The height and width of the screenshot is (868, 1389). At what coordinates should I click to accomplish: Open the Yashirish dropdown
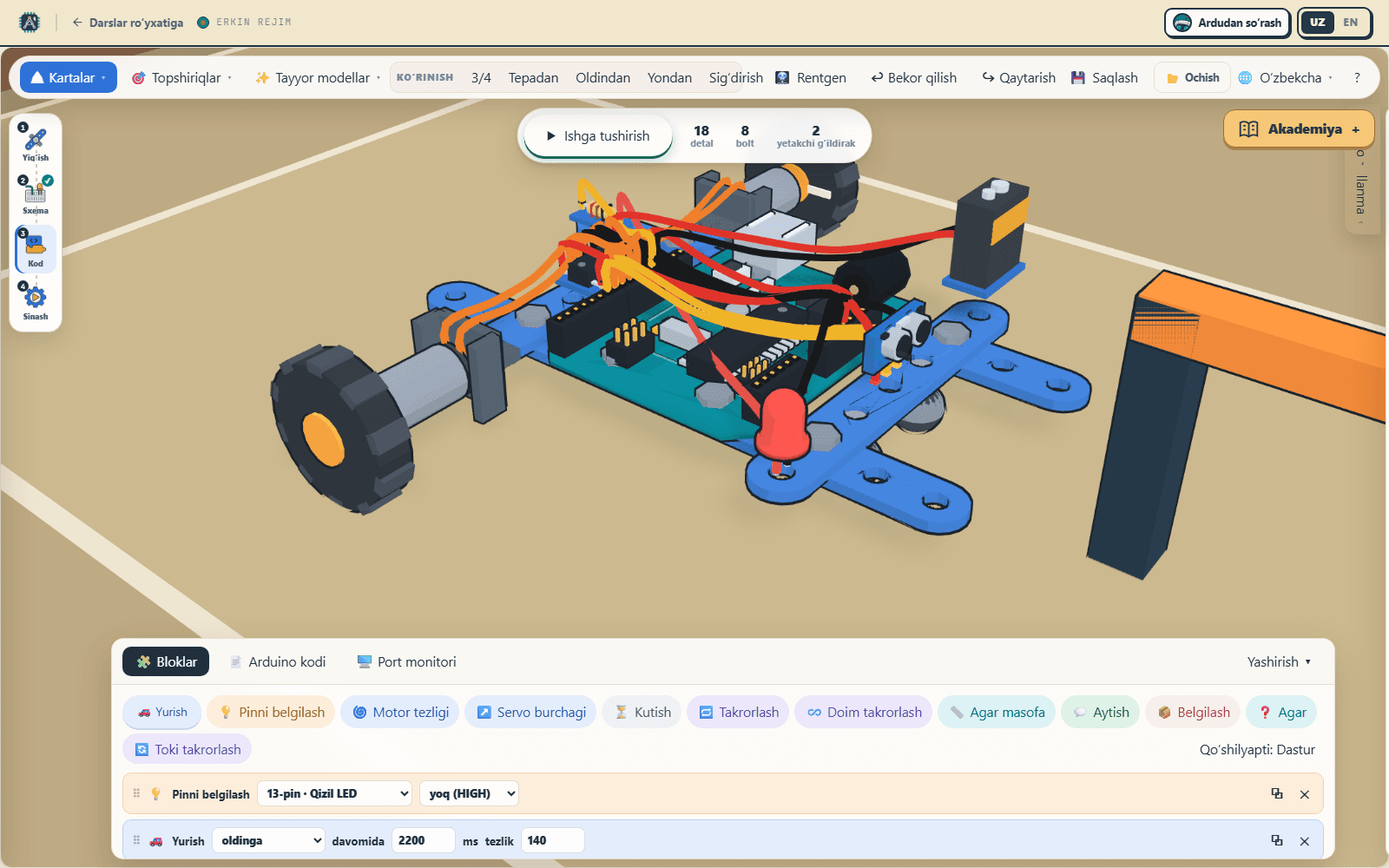[x=1279, y=661]
